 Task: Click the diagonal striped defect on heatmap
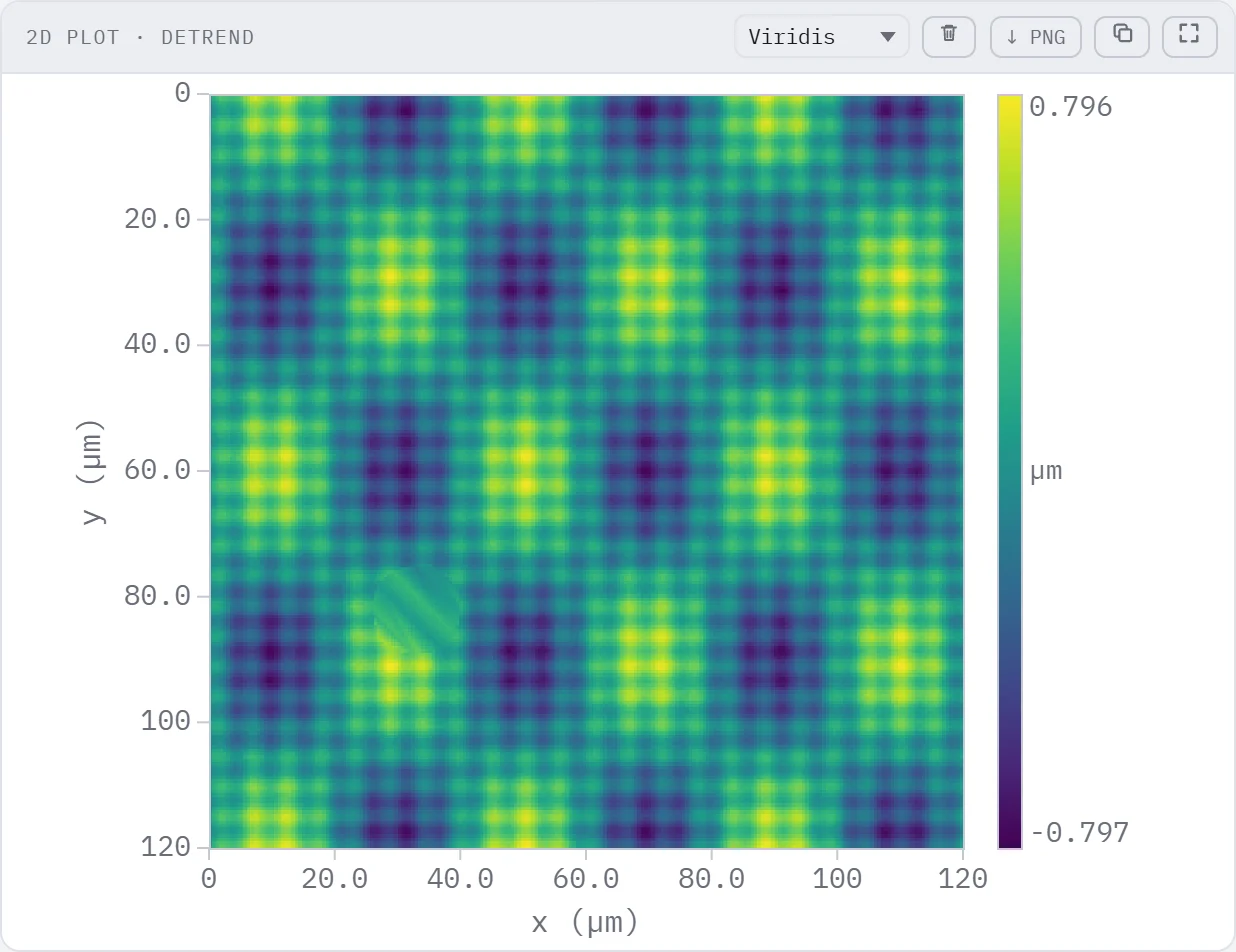click(418, 610)
